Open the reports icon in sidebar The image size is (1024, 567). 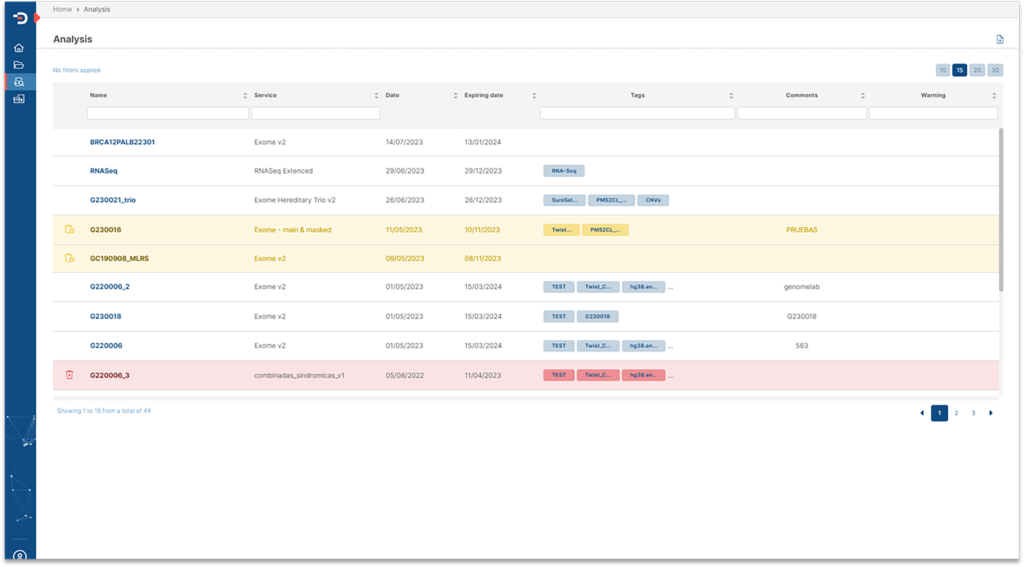pos(19,99)
